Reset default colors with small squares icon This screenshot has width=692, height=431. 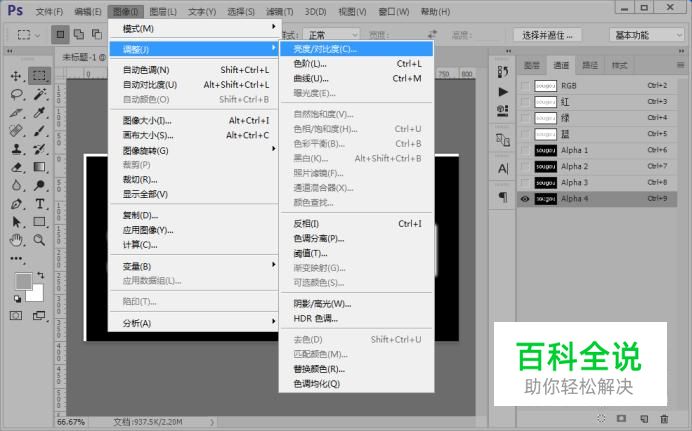click(x=18, y=299)
